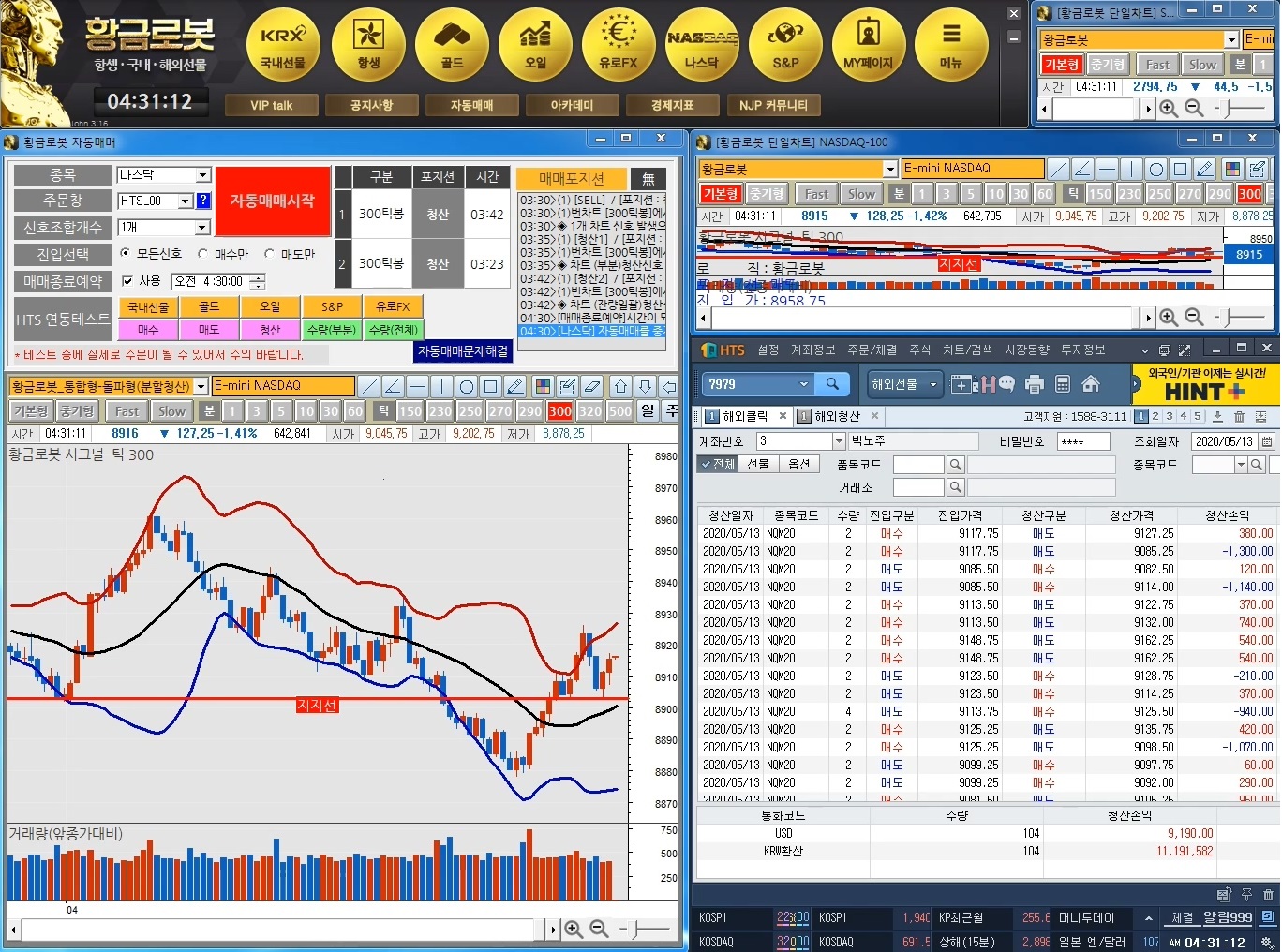This screenshot has width=1282, height=952.
Task: Select the rectangle drawing tool in bottom-left chart
Action: pos(491,386)
